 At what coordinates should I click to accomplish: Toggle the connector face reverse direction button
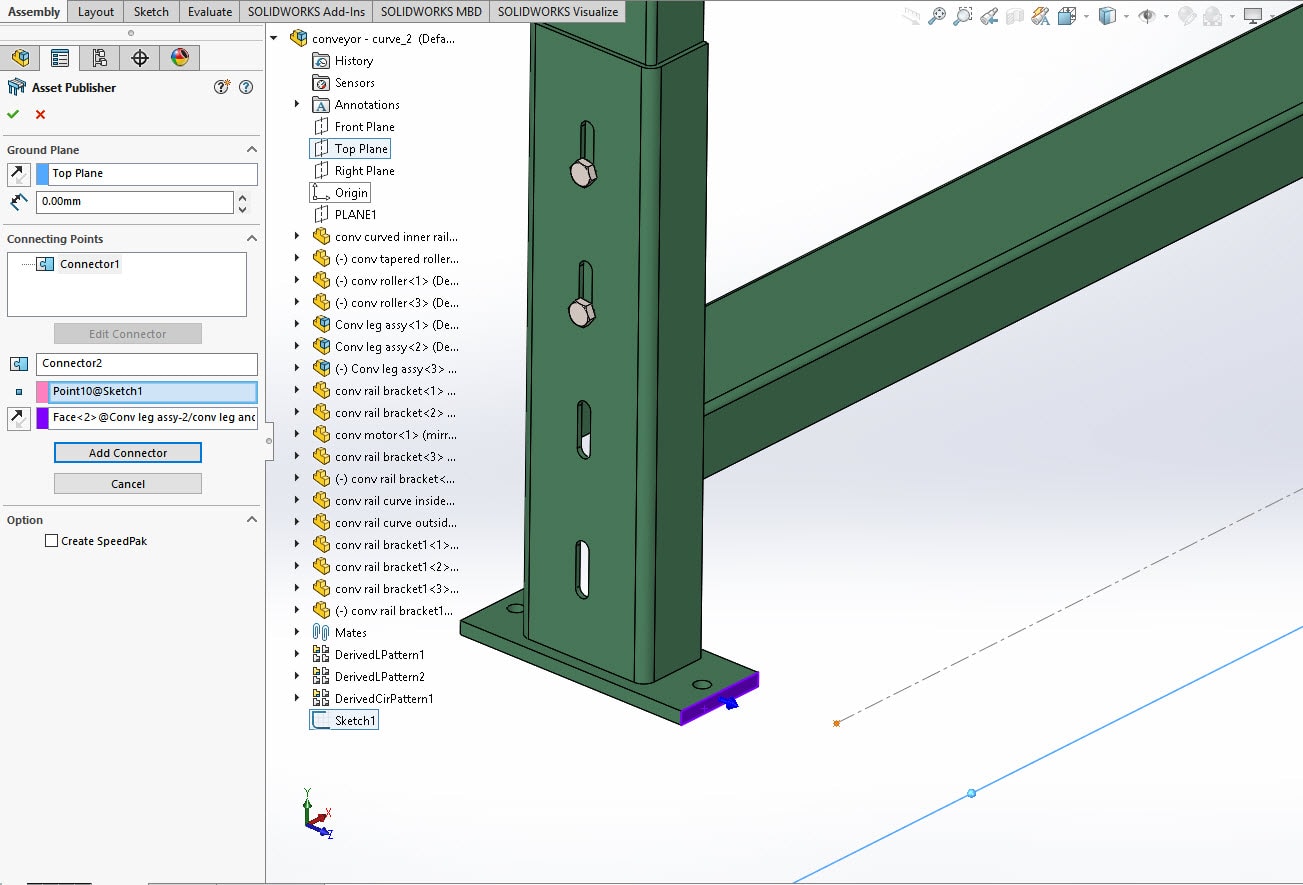point(18,418)
